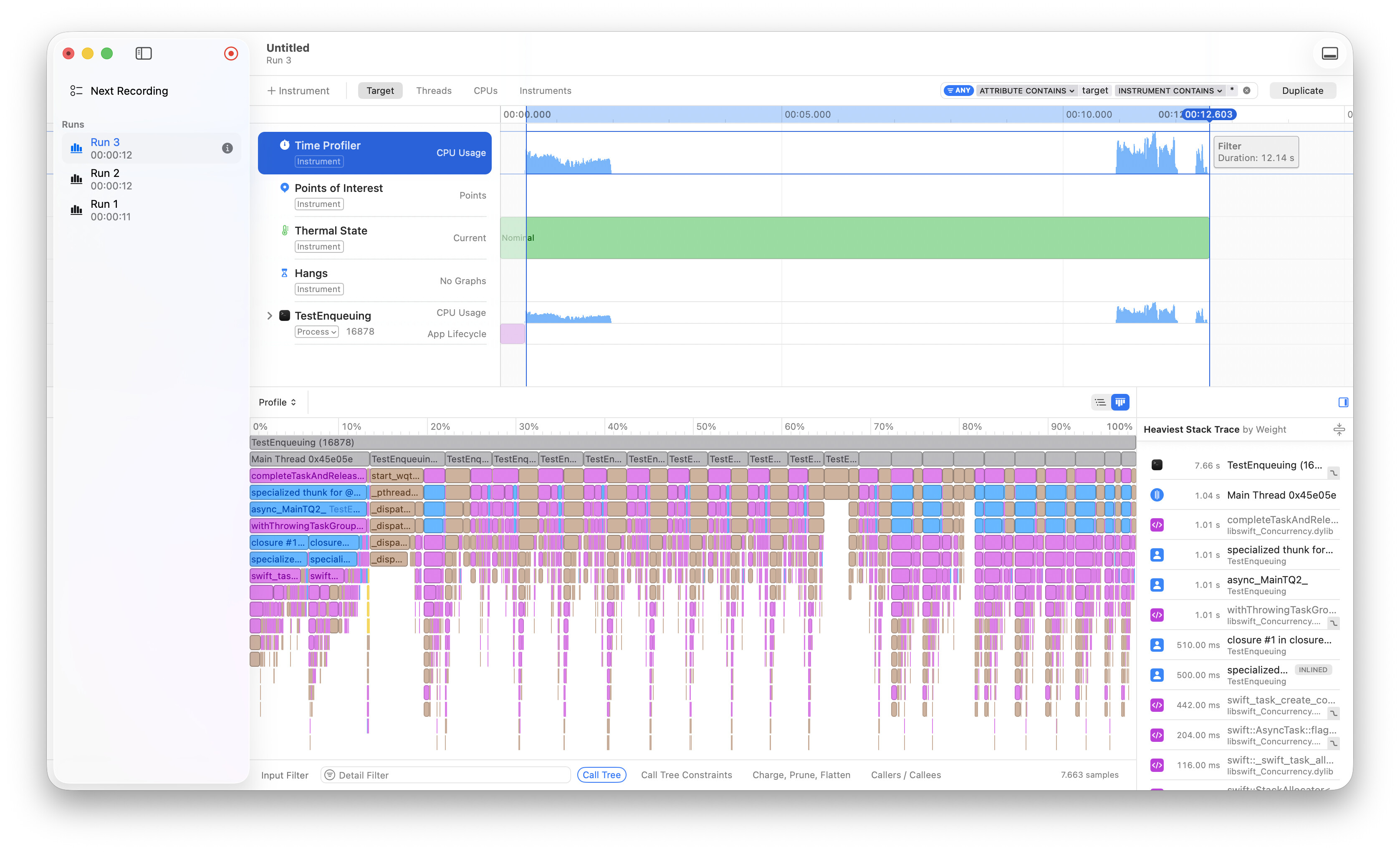Expand the TestEnqueuing process track
This screenshot has height=852, width=1400.
[269, 316]
